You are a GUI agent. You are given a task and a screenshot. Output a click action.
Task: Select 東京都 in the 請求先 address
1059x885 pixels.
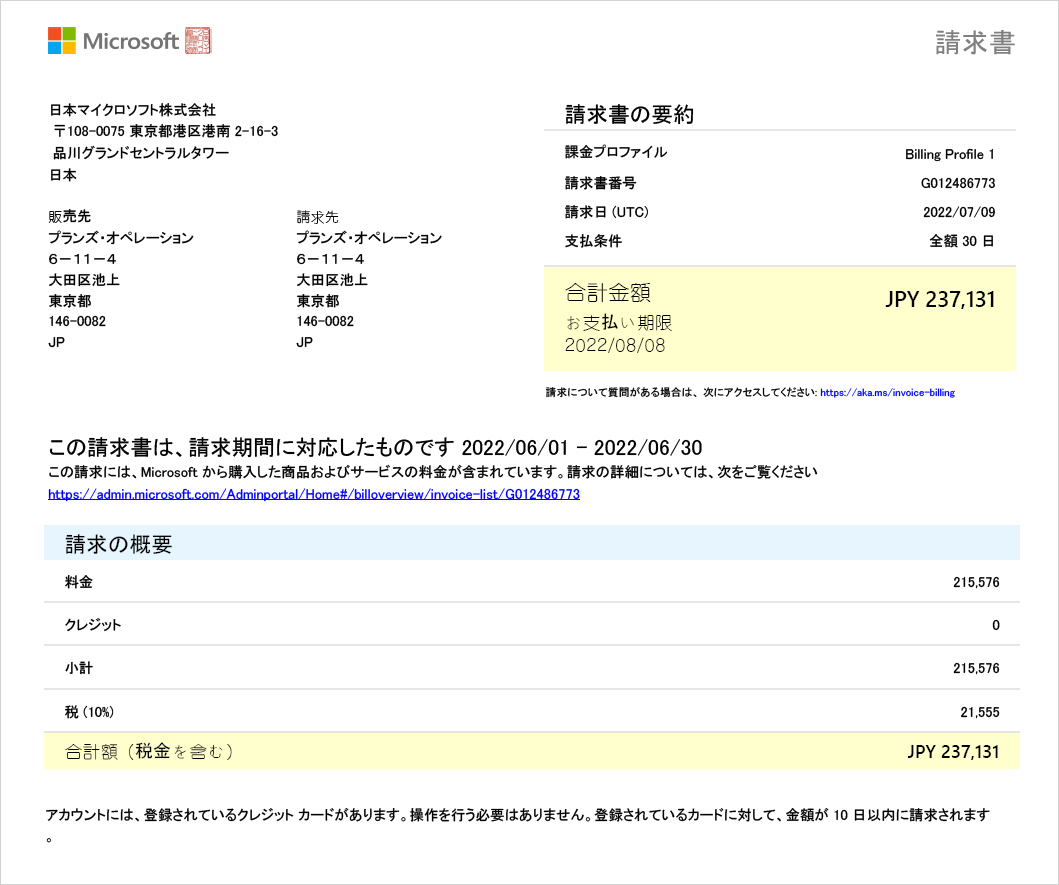[317, 301]
